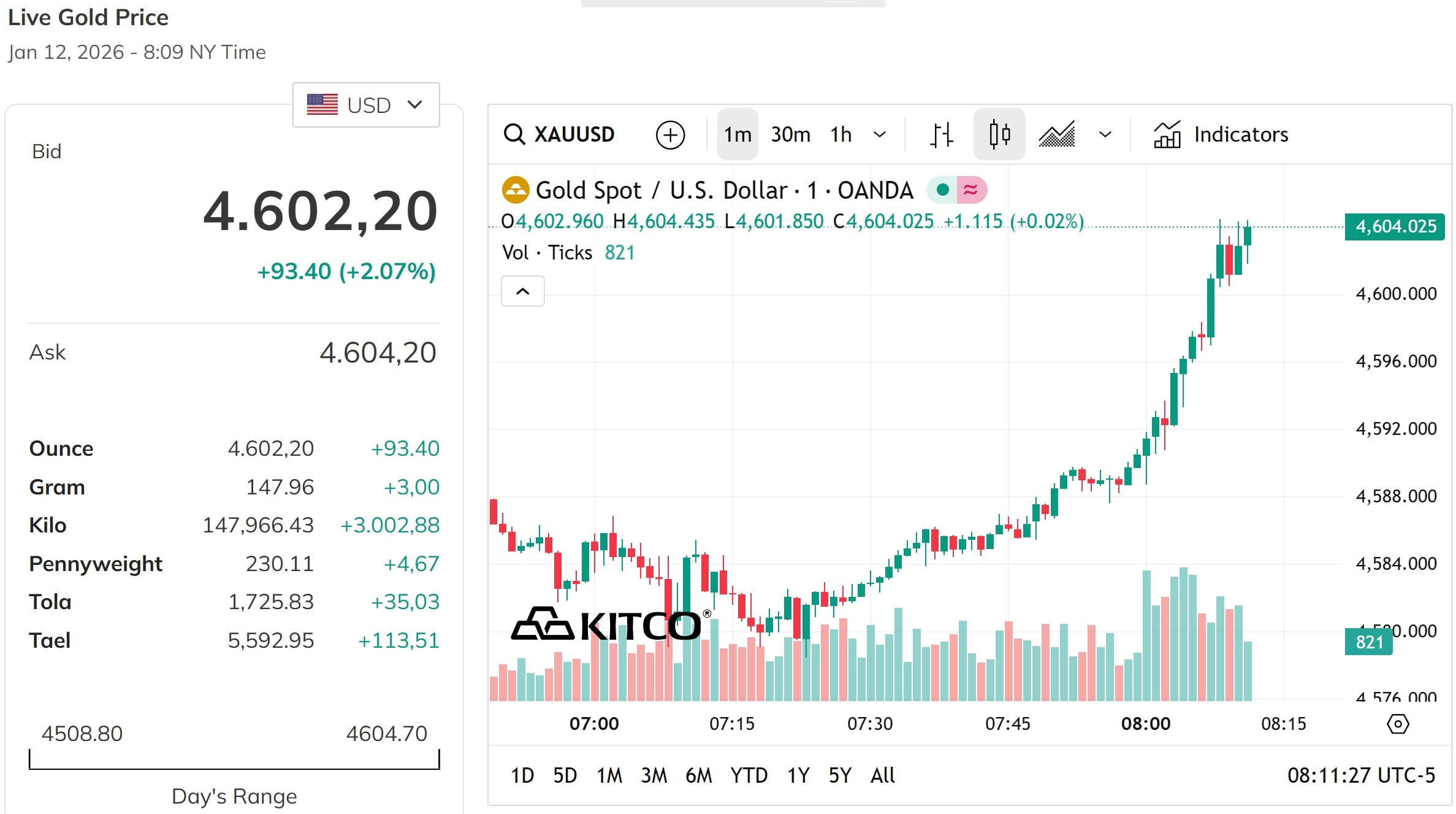Toggle the green market status indicator
The image size is (1456, 814).
(942, 190)
